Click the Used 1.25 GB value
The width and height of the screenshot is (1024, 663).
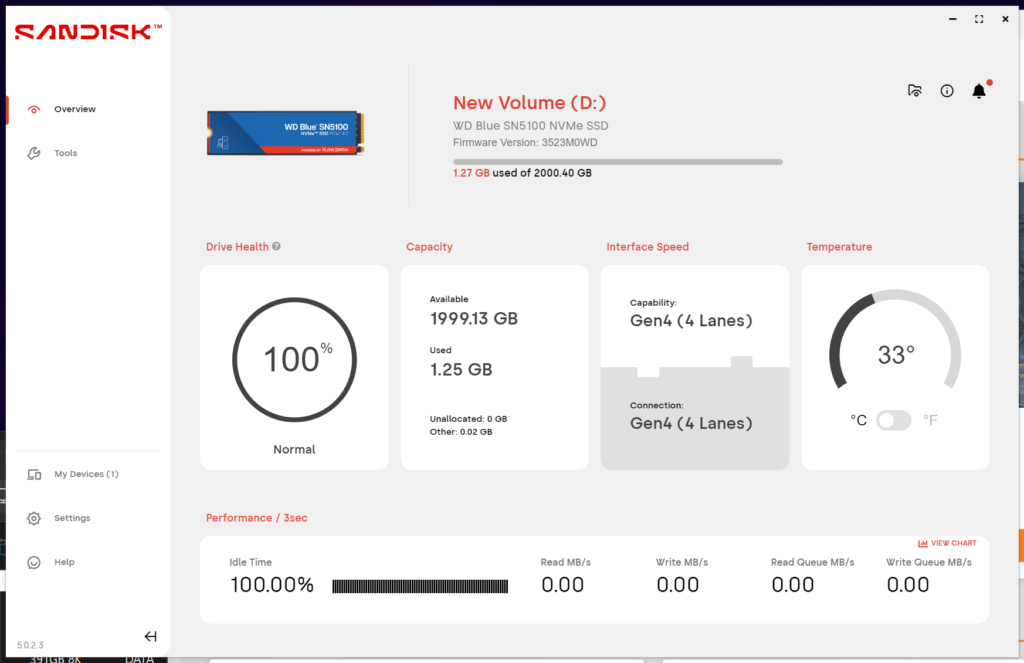point(461,370)
